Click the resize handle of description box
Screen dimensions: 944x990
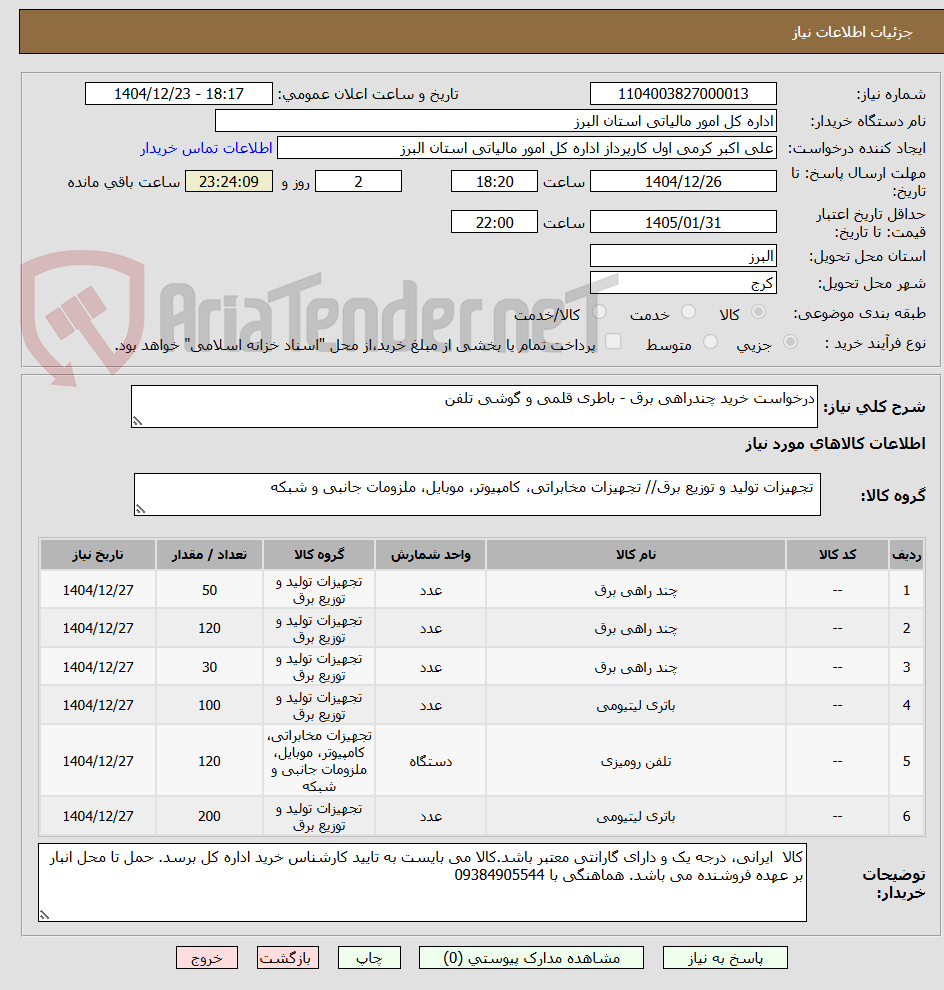tap(138, 422)
